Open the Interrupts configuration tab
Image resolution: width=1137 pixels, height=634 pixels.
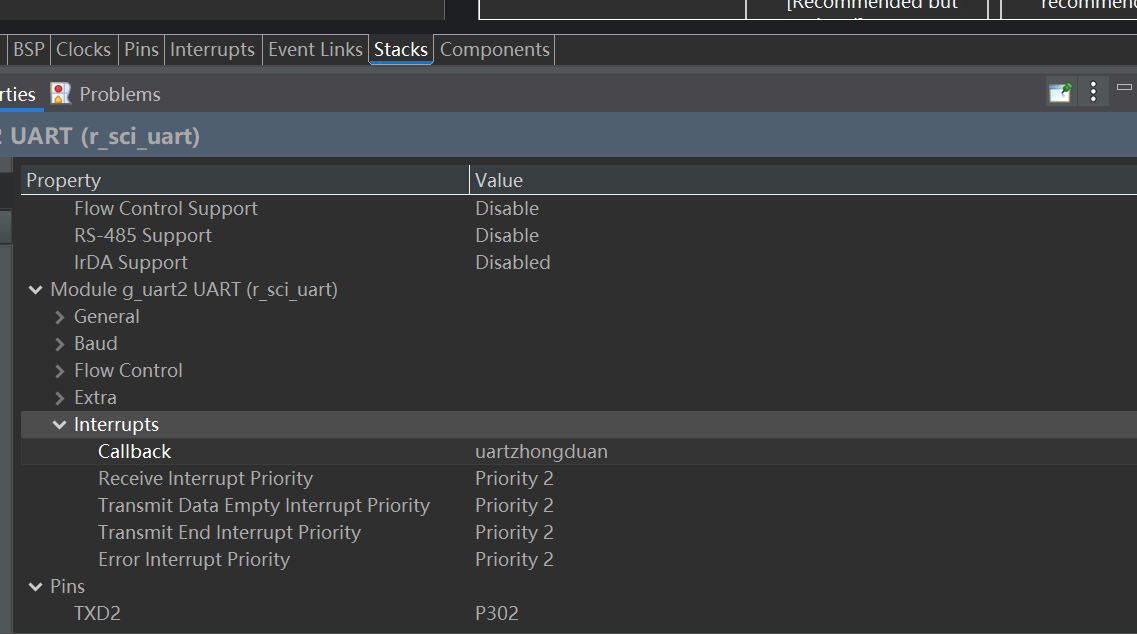212,49
